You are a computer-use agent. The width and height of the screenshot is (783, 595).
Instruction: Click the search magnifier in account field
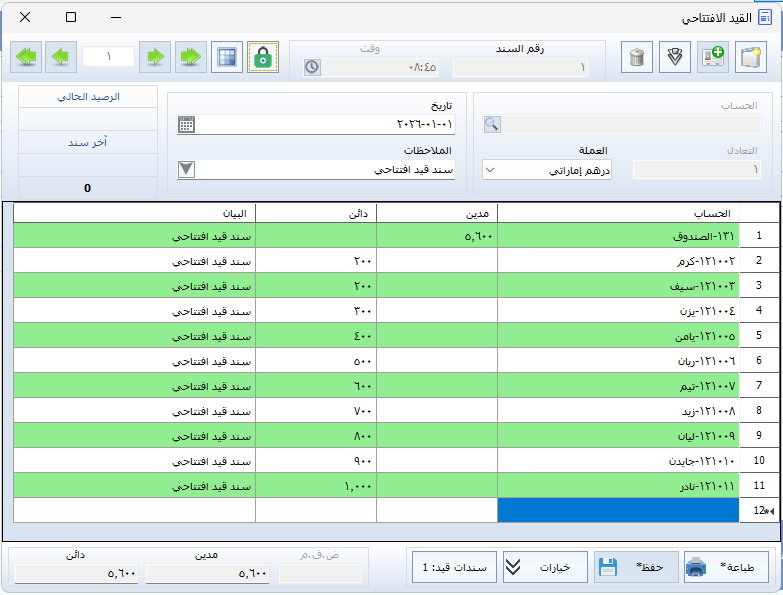point(492,124)
